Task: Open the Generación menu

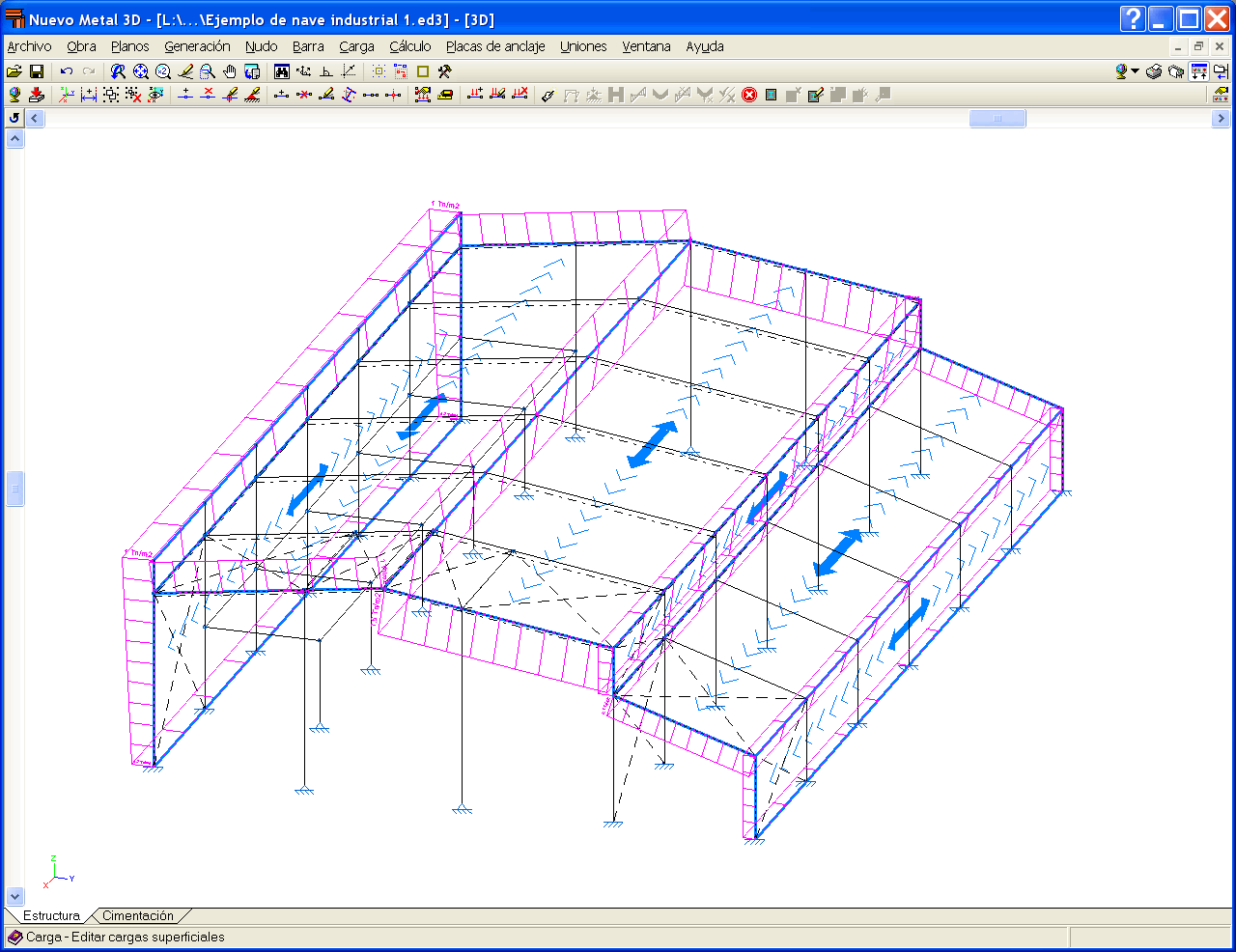Action: click(197, 46)
